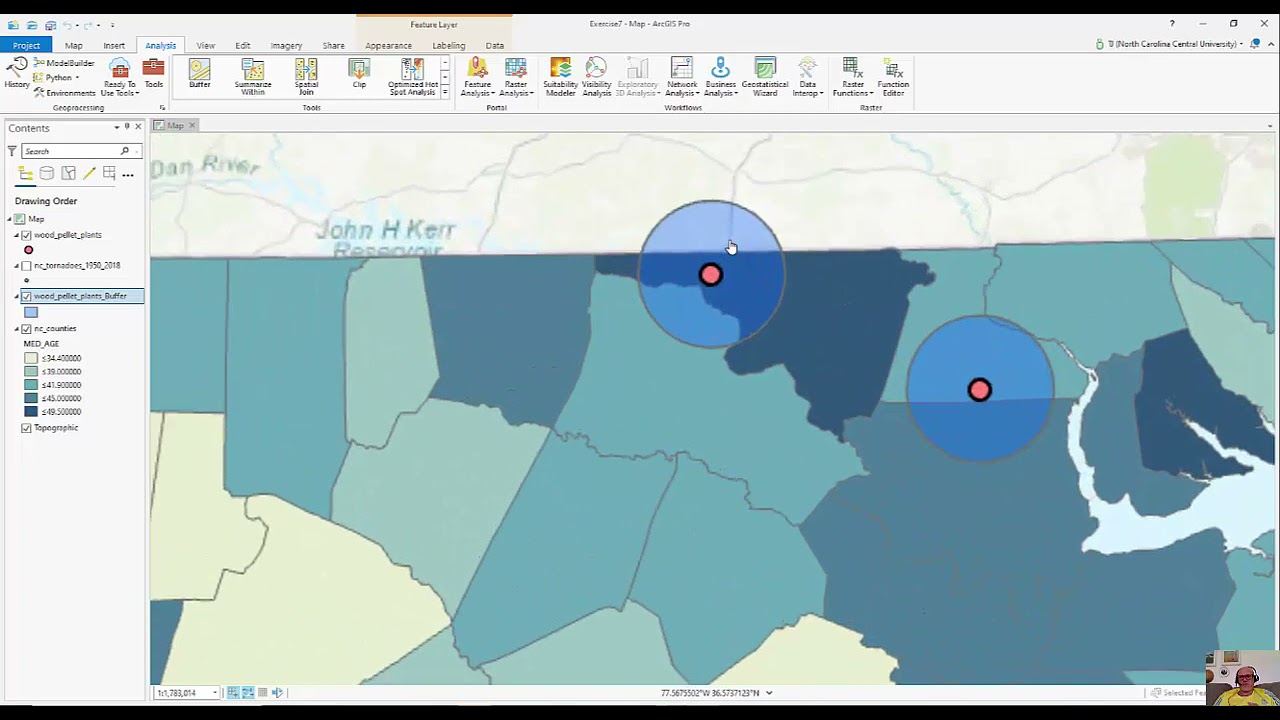Click the search magnifier in Contents
The width and height of the screenshot is (1280, 720).
click(x=125, y=151)
